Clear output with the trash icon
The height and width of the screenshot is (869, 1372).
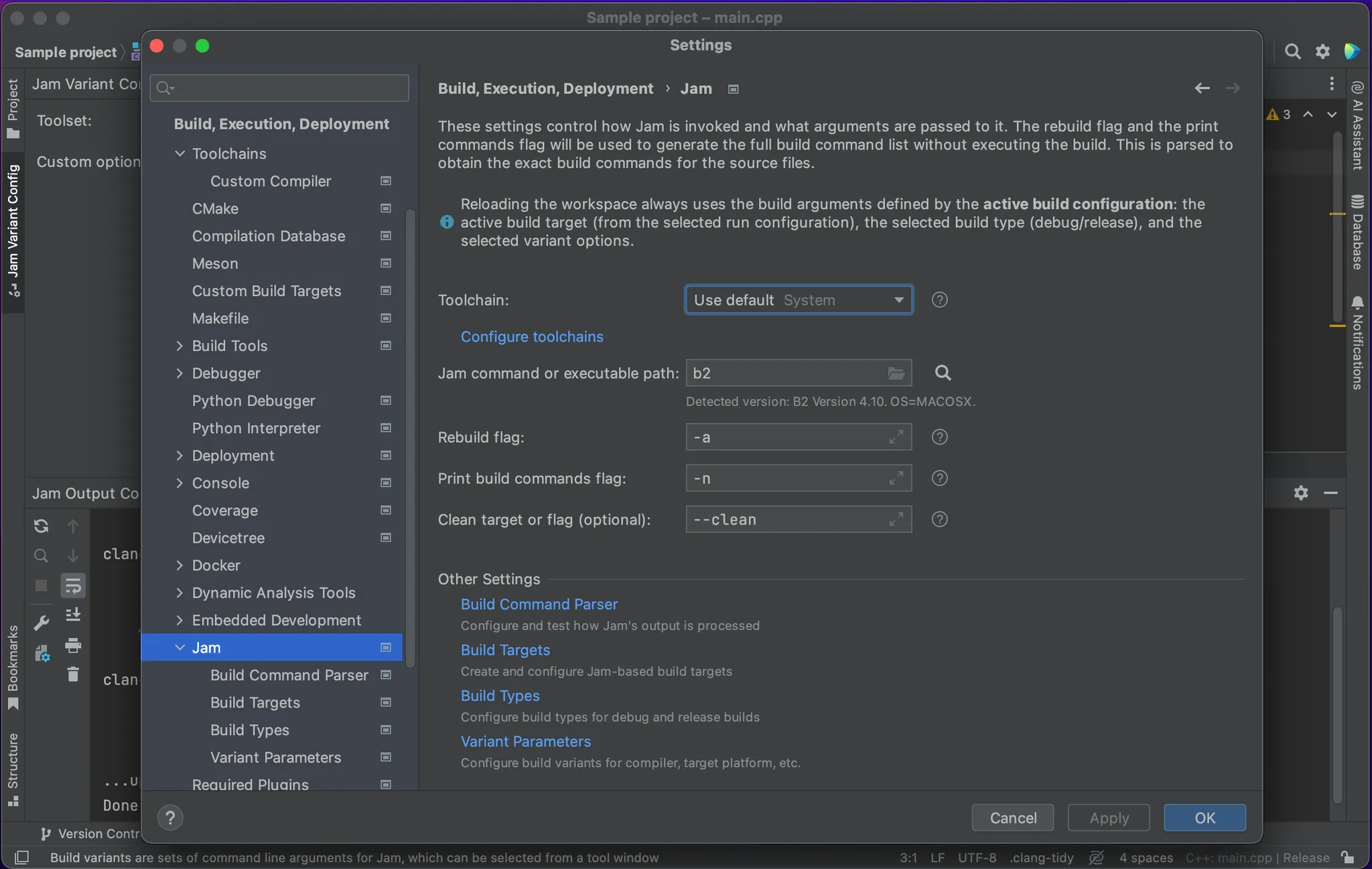73,674
